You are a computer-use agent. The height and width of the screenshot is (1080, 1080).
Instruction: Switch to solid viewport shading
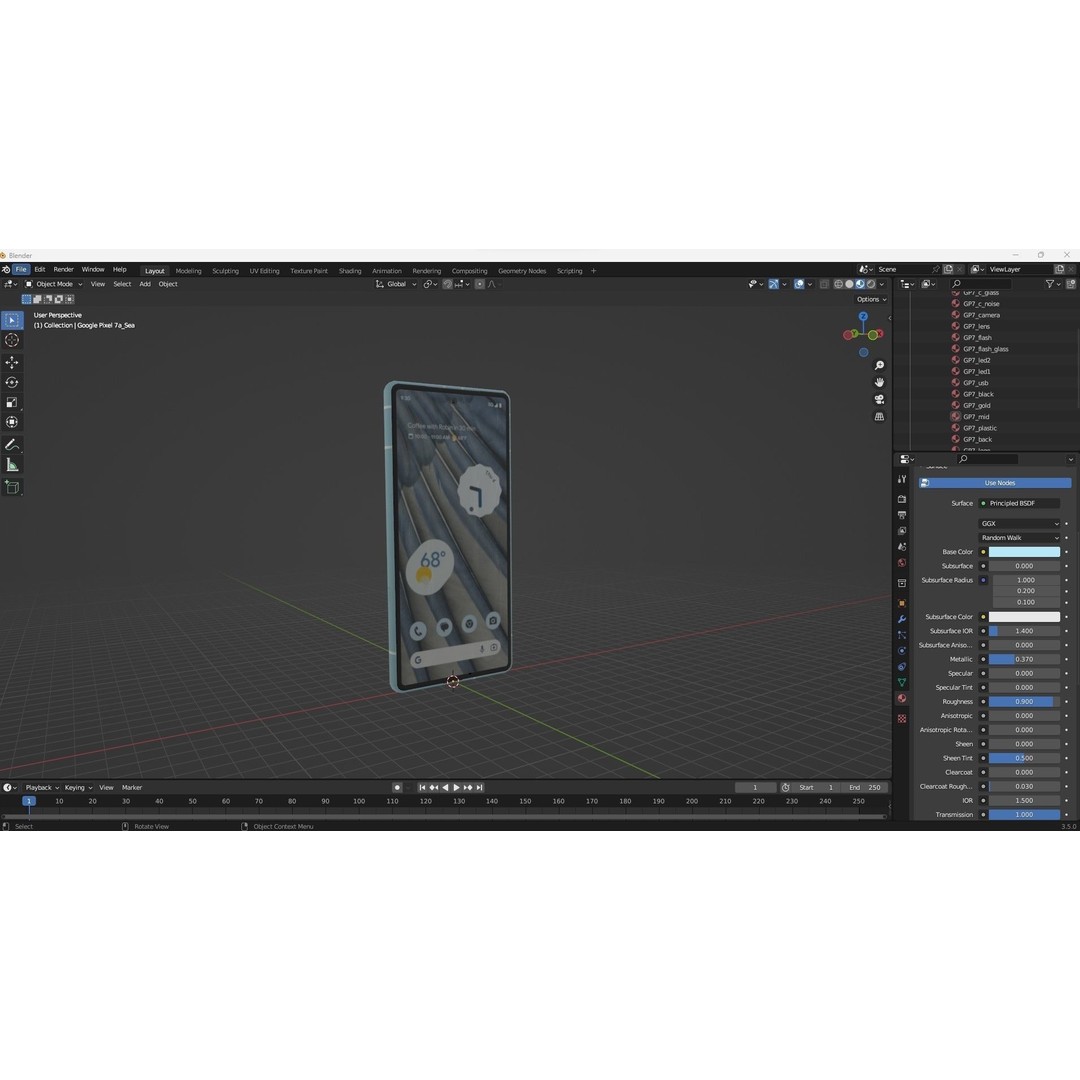click(x=849, y=284)
